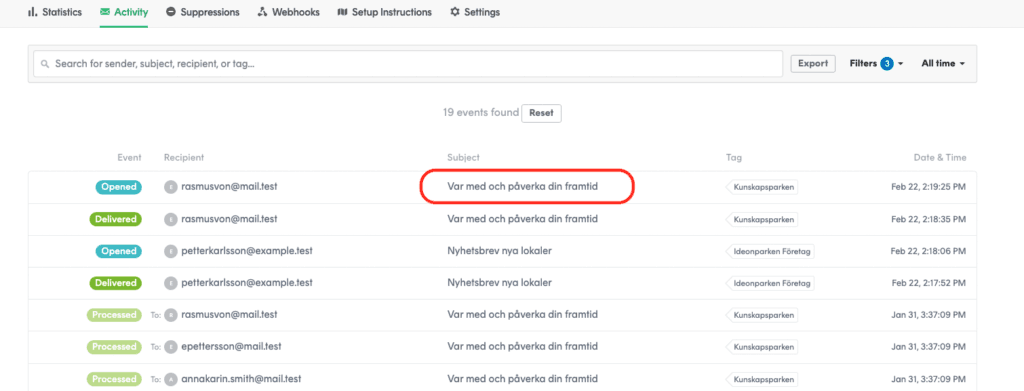Click petterkarlsson@example.test in the Delivered row
This screenshot has height=391, width=1024.
click(x=247, y=283)
